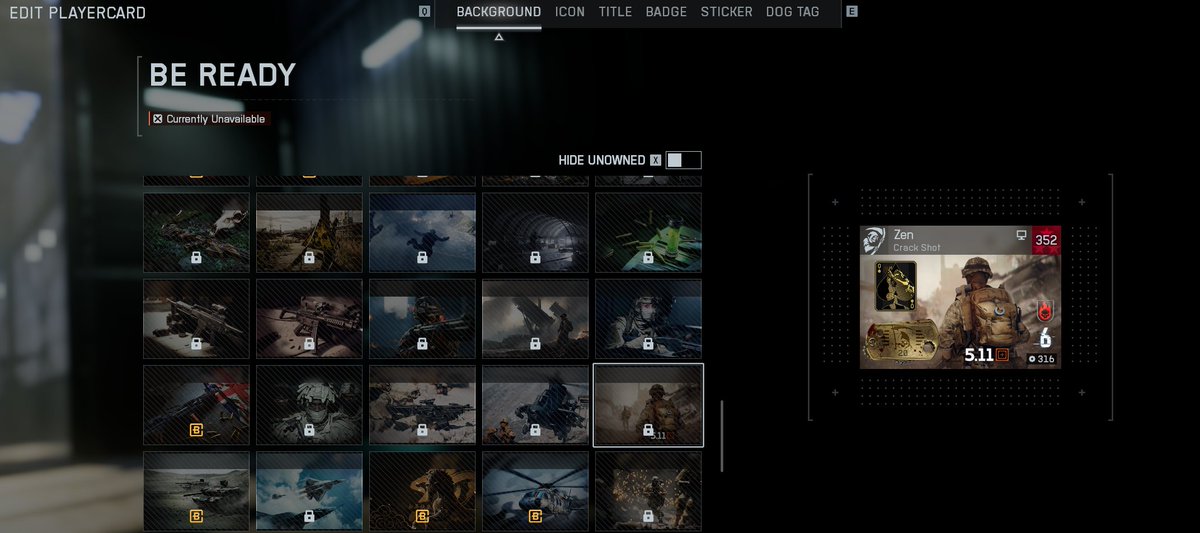Click the playercard preview image
The width and height of the screenshot is (1200, 533).
960,297
